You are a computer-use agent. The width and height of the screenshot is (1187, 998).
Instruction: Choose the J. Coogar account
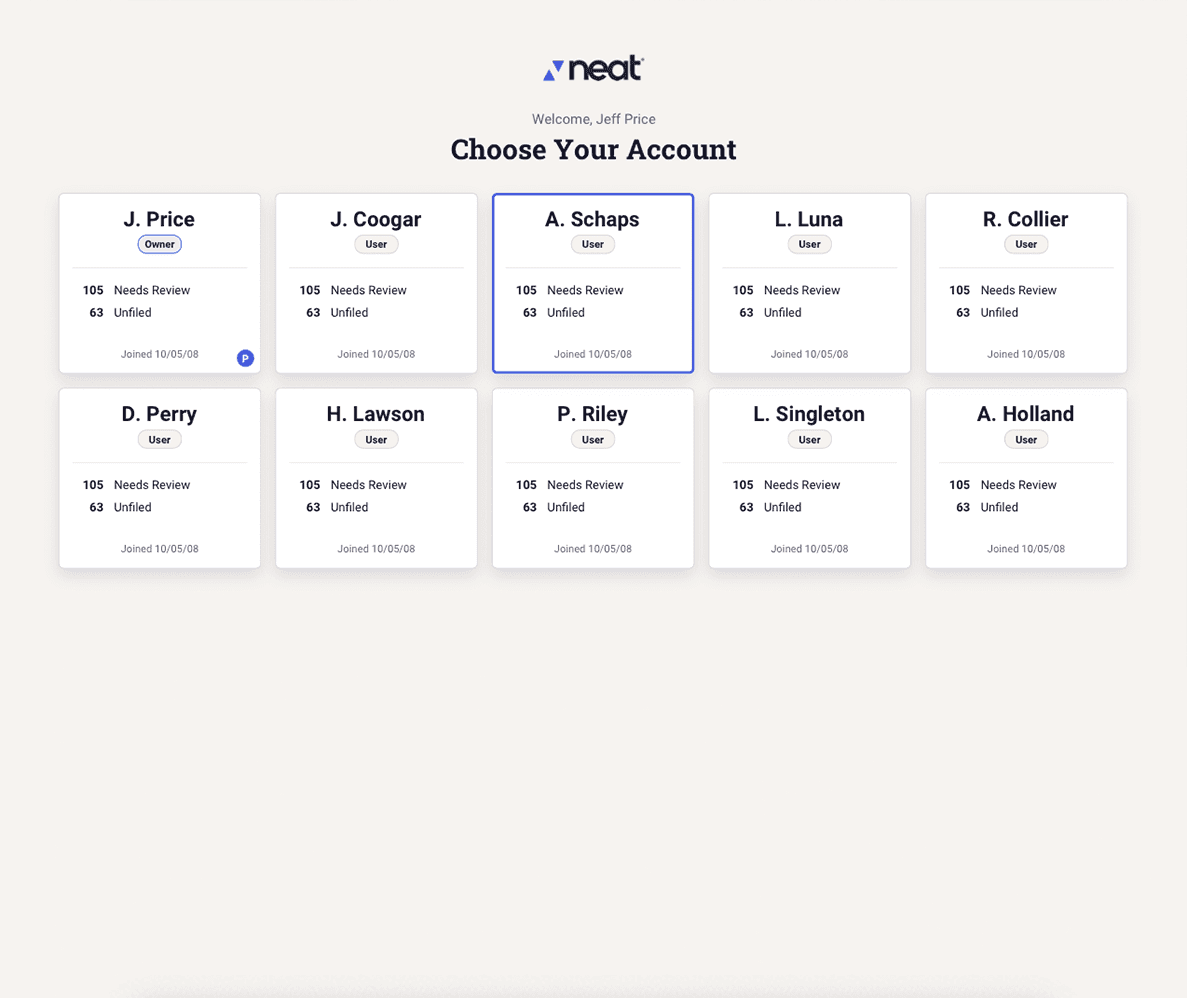(x=376, y=283)
